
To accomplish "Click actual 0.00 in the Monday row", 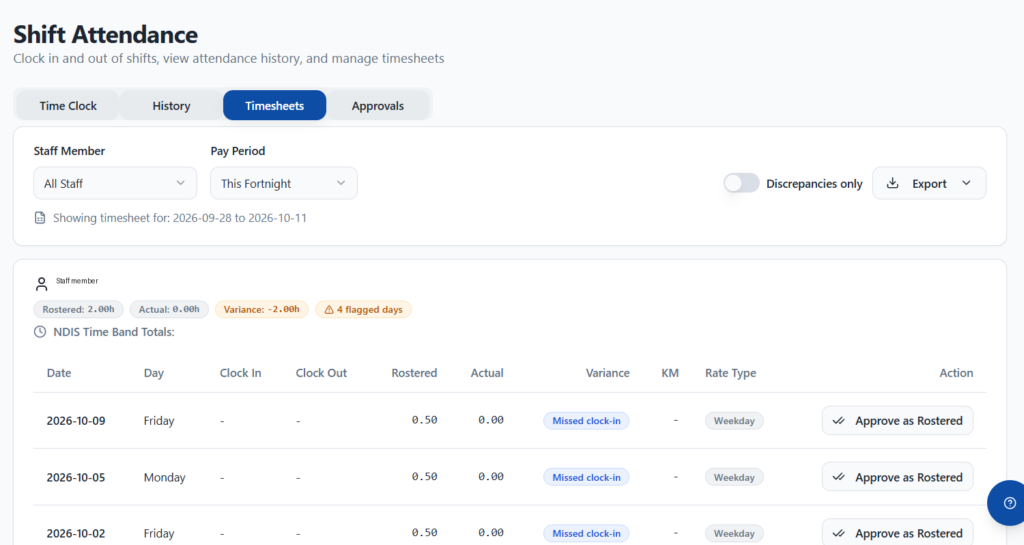I will point(490,476).
